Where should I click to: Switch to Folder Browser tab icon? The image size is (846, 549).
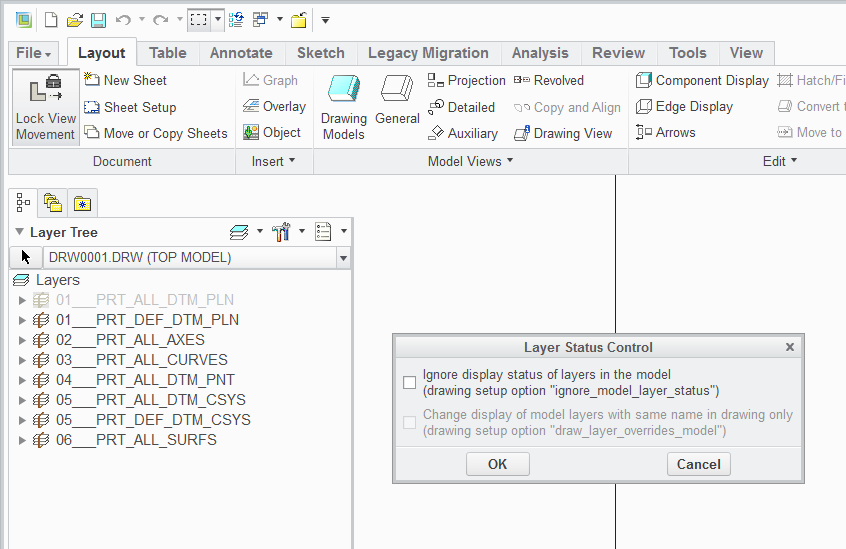[52, 203]
